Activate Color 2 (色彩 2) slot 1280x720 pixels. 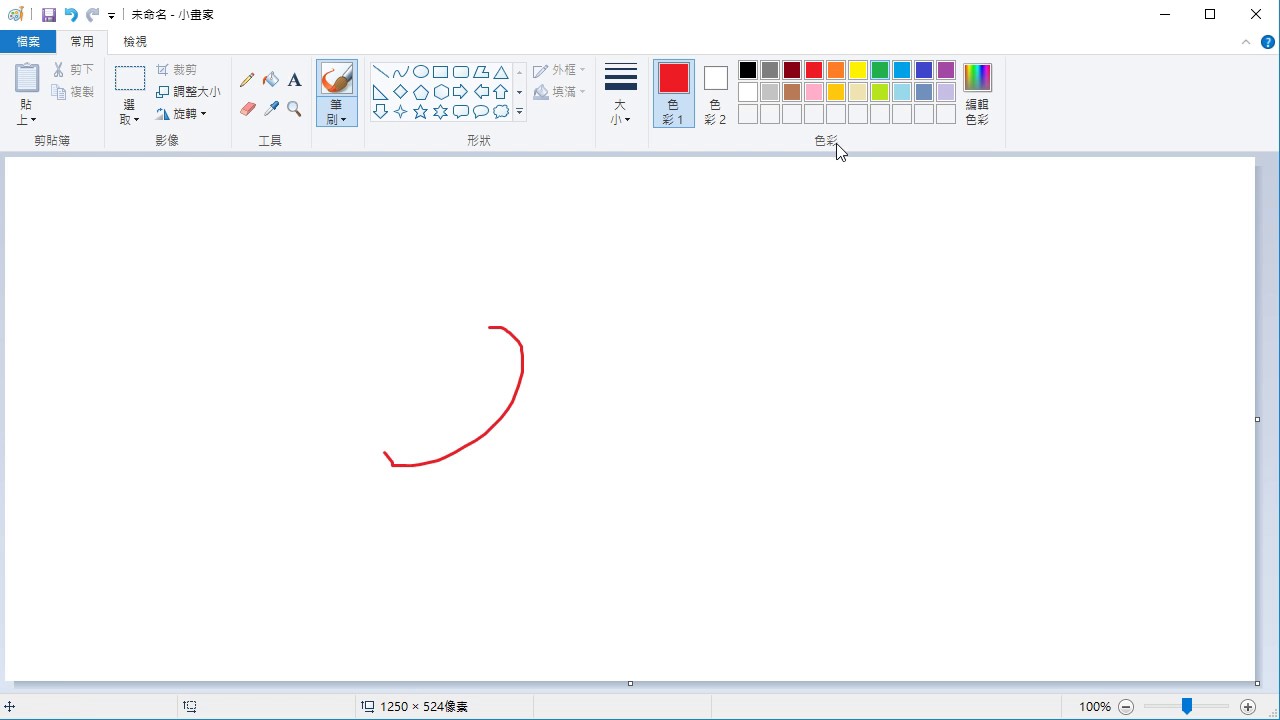pyautogui.click(x=715, y=94)
